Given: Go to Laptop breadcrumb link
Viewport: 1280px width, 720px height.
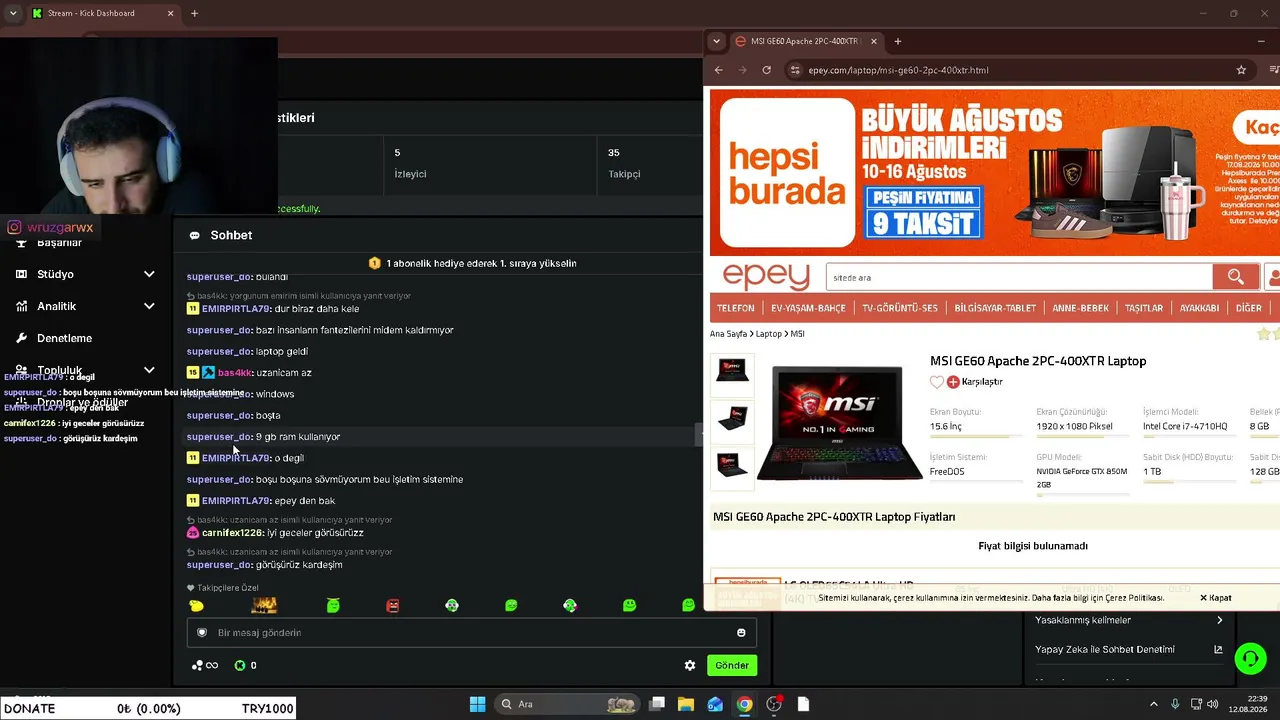Looking at the screenshot, I should pyautogui.click(x=768, y=334).
